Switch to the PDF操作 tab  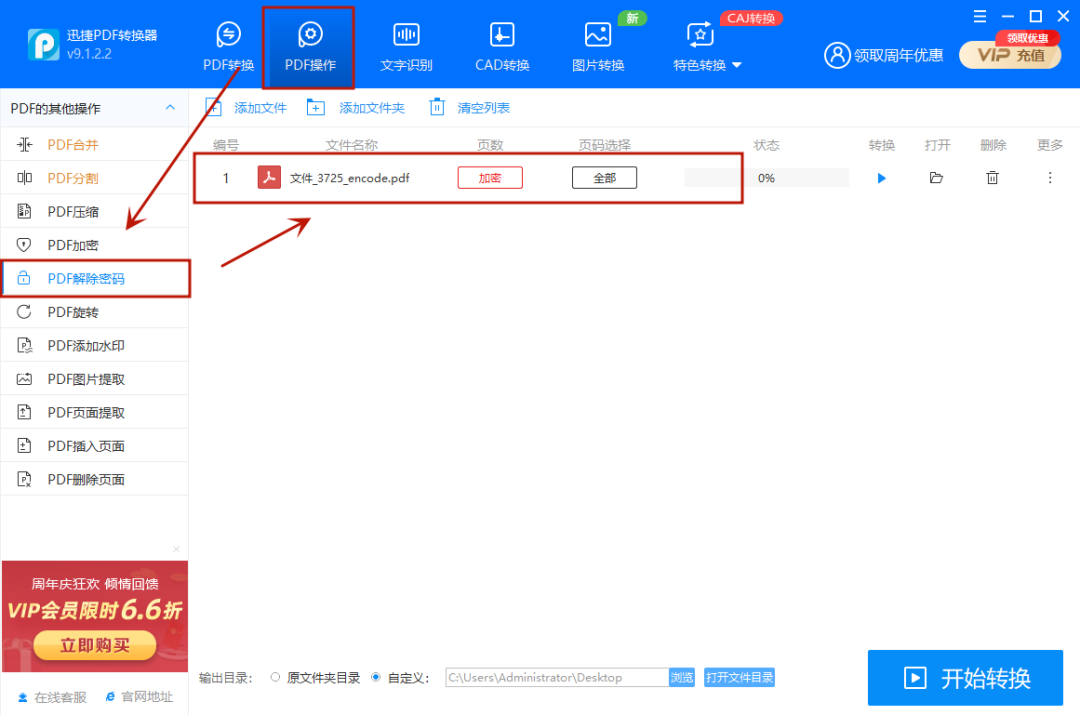[x=310, y=46]
